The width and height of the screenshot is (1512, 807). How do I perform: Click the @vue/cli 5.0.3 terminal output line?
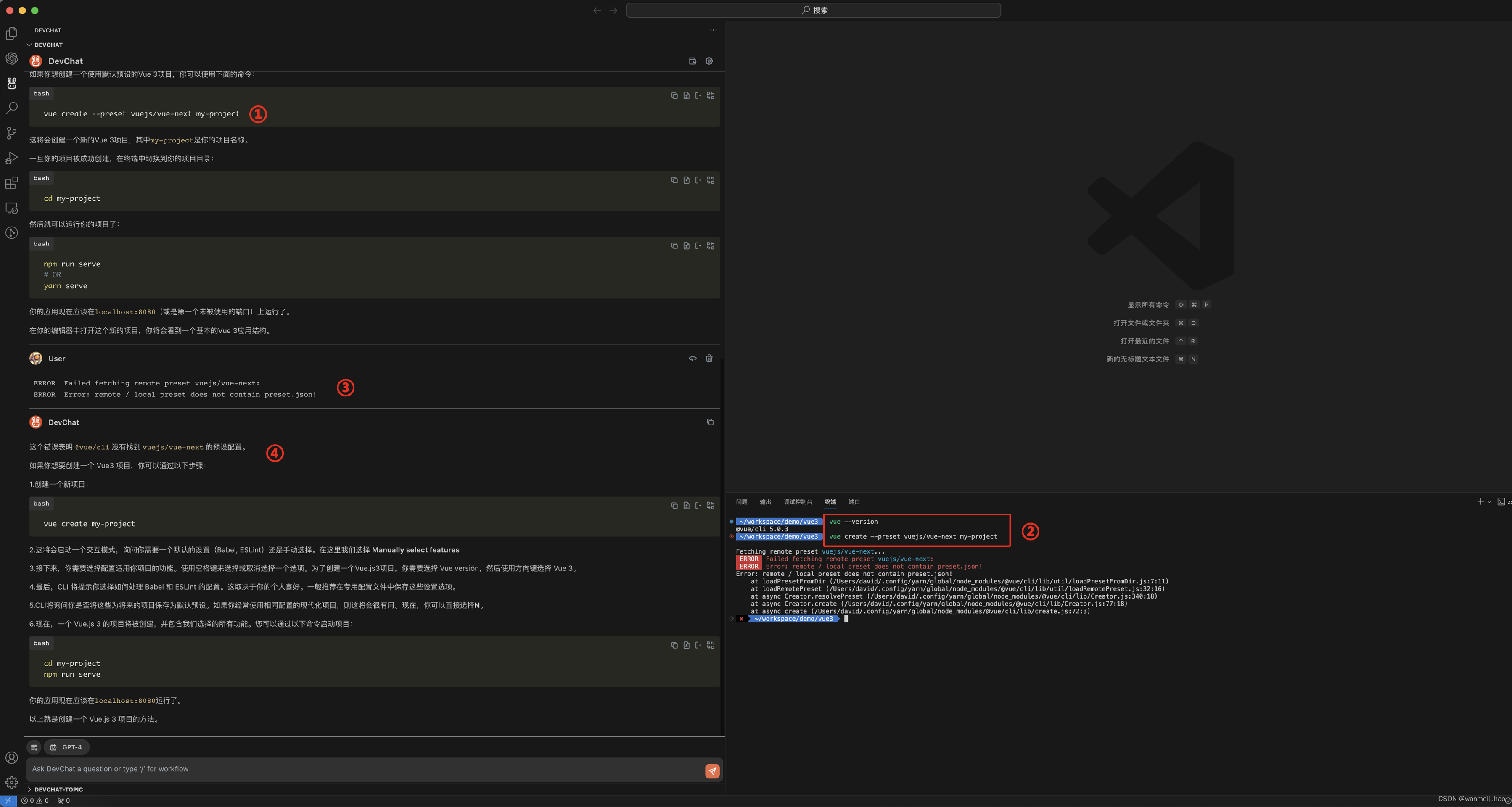click(x=762, y=529)
